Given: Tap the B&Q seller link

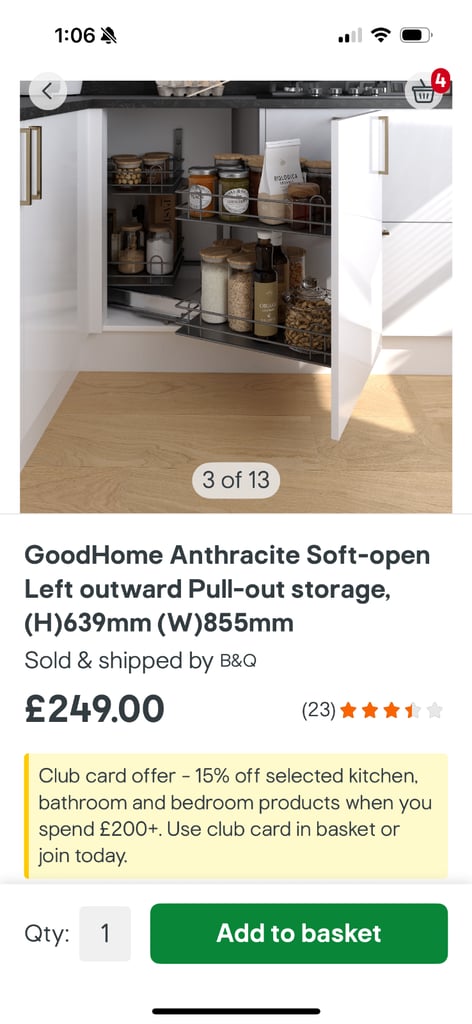Looking at the screenshot, I should point(238,662).
